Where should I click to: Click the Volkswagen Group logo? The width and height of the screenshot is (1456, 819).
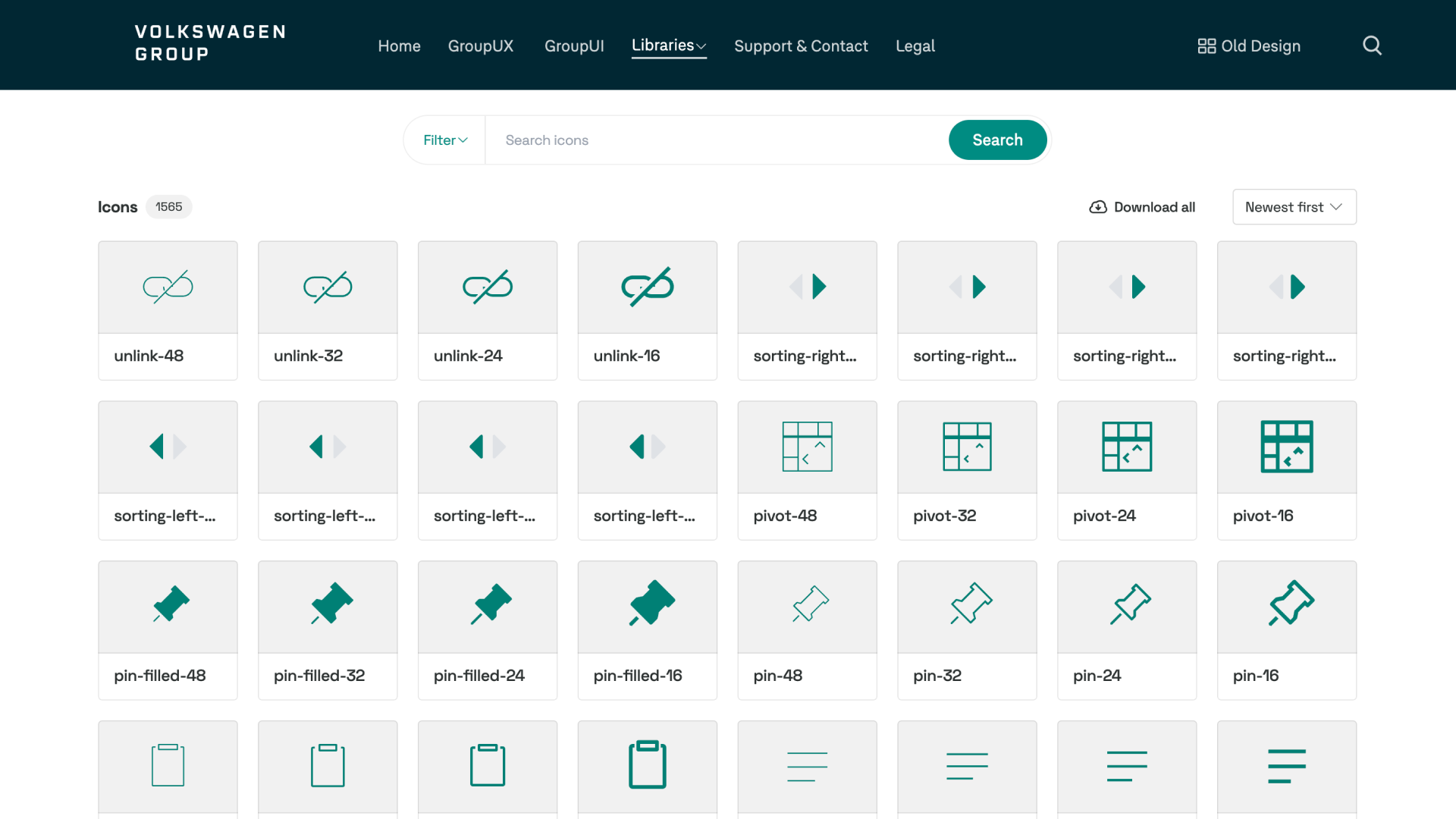[210, 43]
